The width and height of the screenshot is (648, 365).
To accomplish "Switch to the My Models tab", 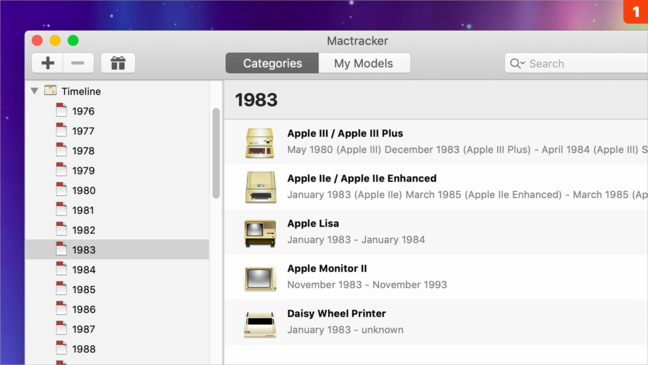I will [x=364, y=63].
